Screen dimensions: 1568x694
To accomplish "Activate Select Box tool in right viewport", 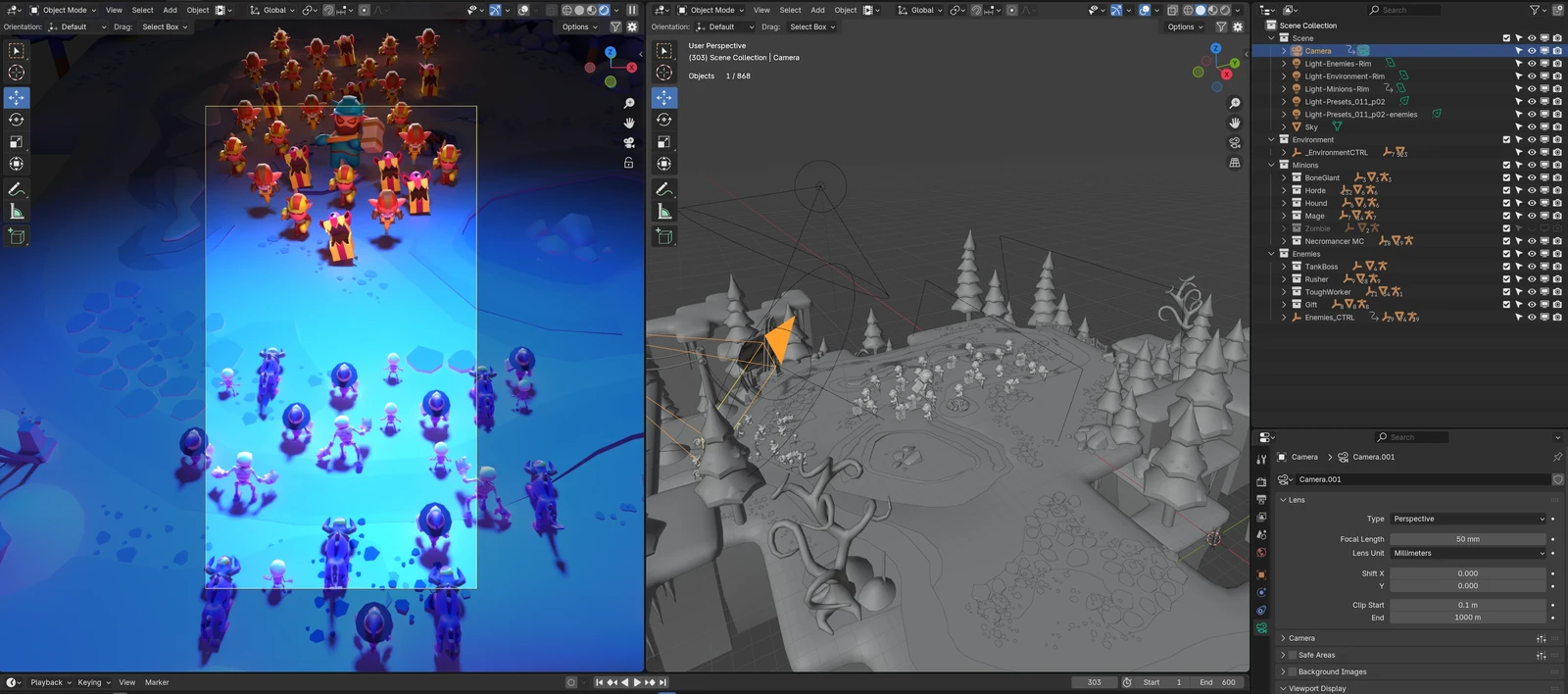I will click(x=664, y=51).
